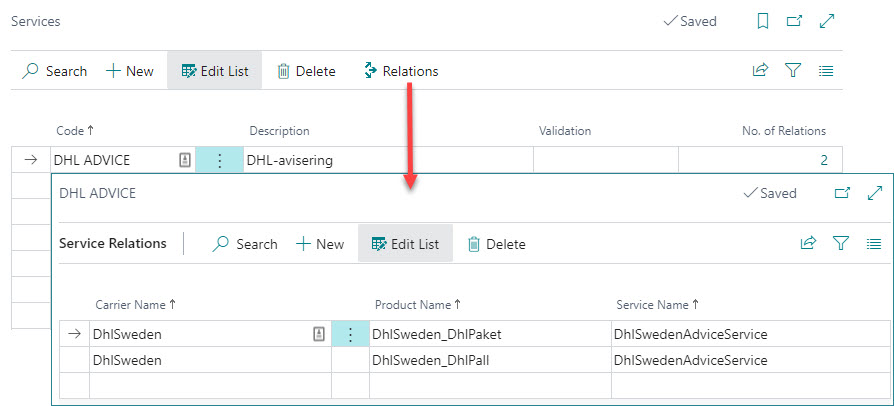Click Service Name in the DhlPaket row
The width and height of the screenshot is (894, 406).
point(750,334)
